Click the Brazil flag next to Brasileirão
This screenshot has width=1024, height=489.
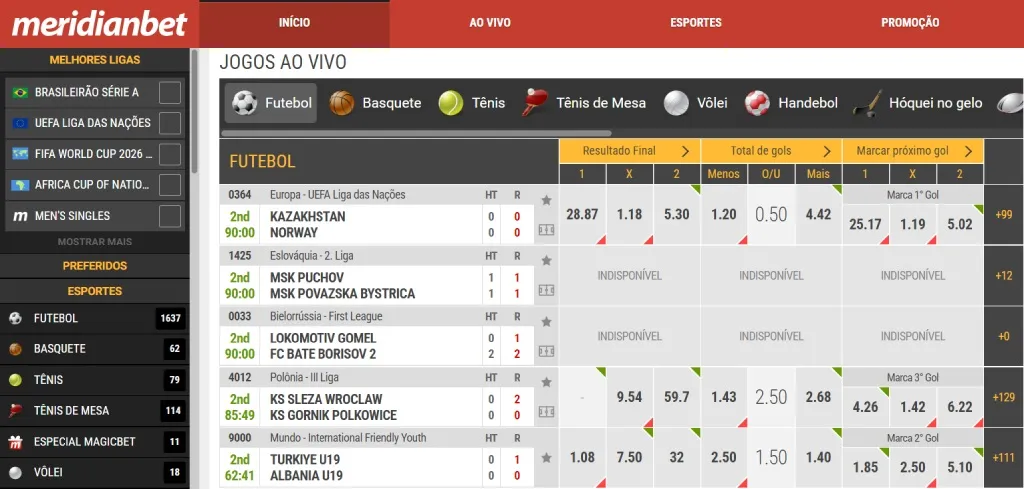pyautogui.click(x=20, y=93)
